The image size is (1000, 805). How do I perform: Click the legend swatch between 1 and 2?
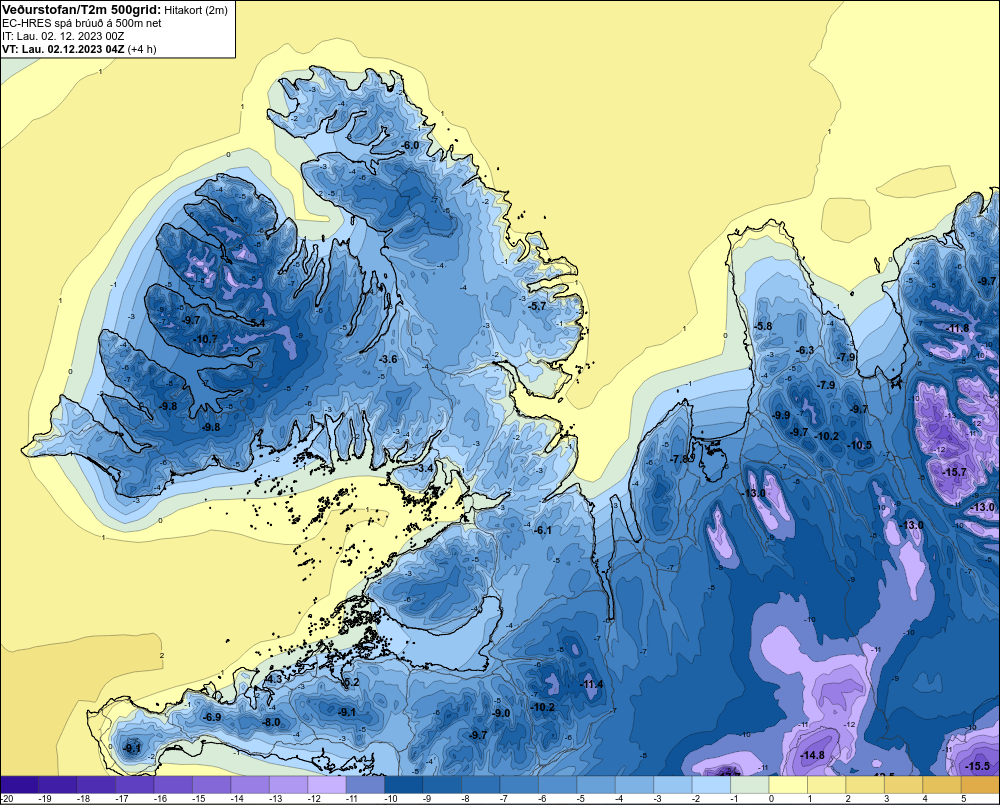(x=827, y=784)
